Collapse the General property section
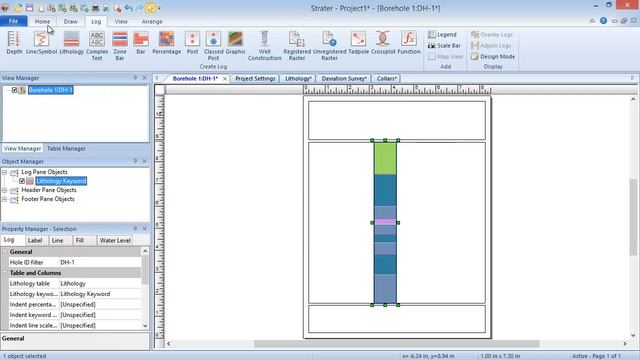 (x=5, y=252)
